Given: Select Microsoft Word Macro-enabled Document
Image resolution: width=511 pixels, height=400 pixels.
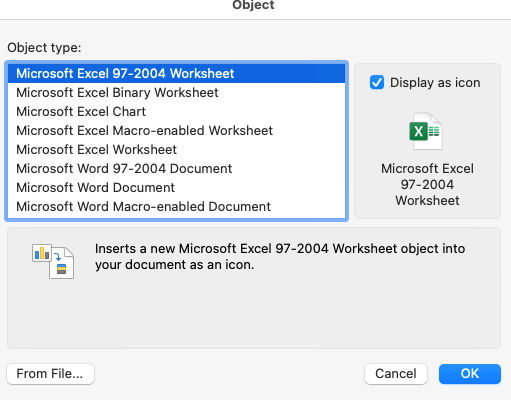Looking at the screenshot, I should coord(176,206).
